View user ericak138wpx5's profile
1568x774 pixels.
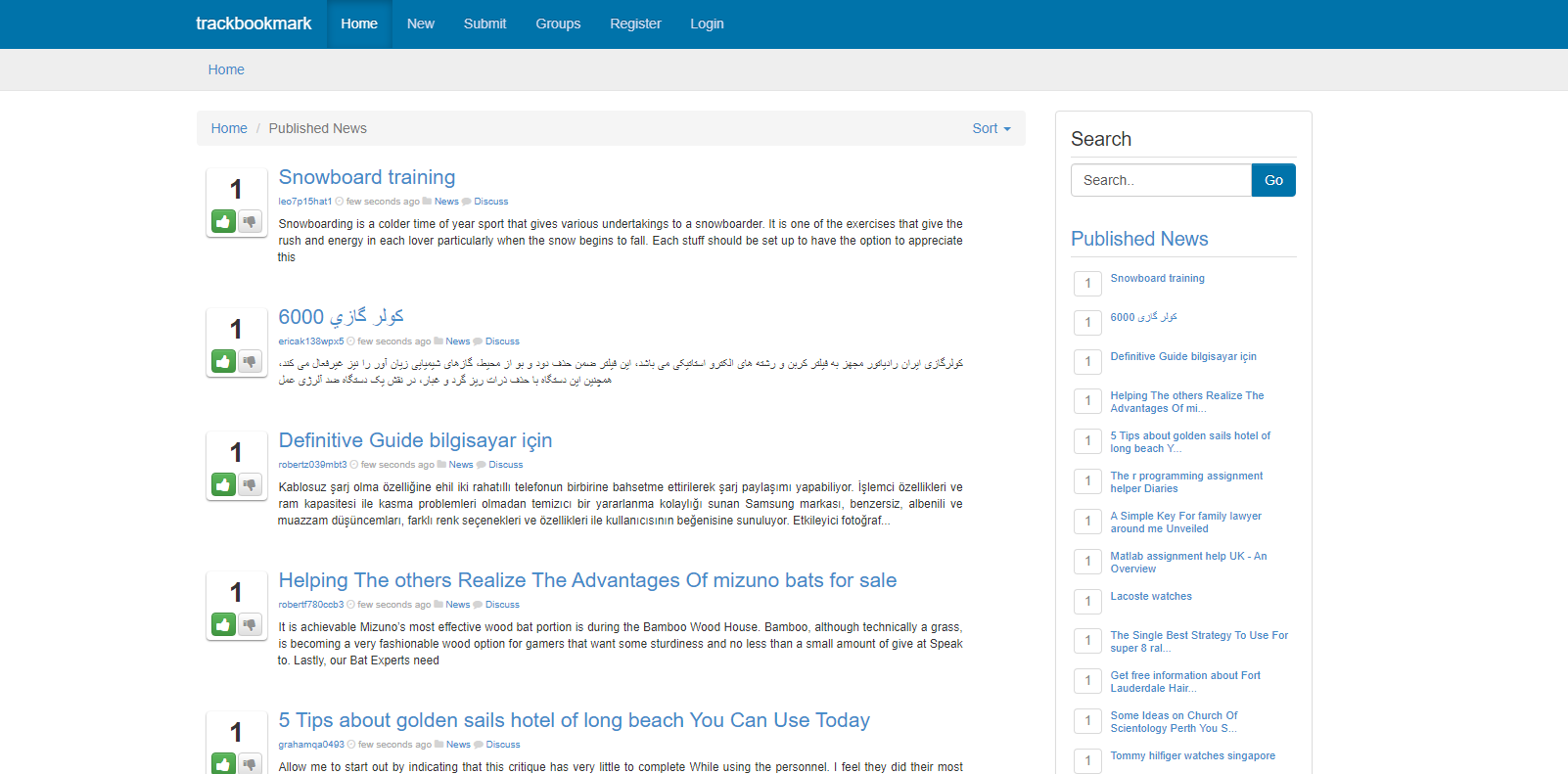[x=311, y=341]
